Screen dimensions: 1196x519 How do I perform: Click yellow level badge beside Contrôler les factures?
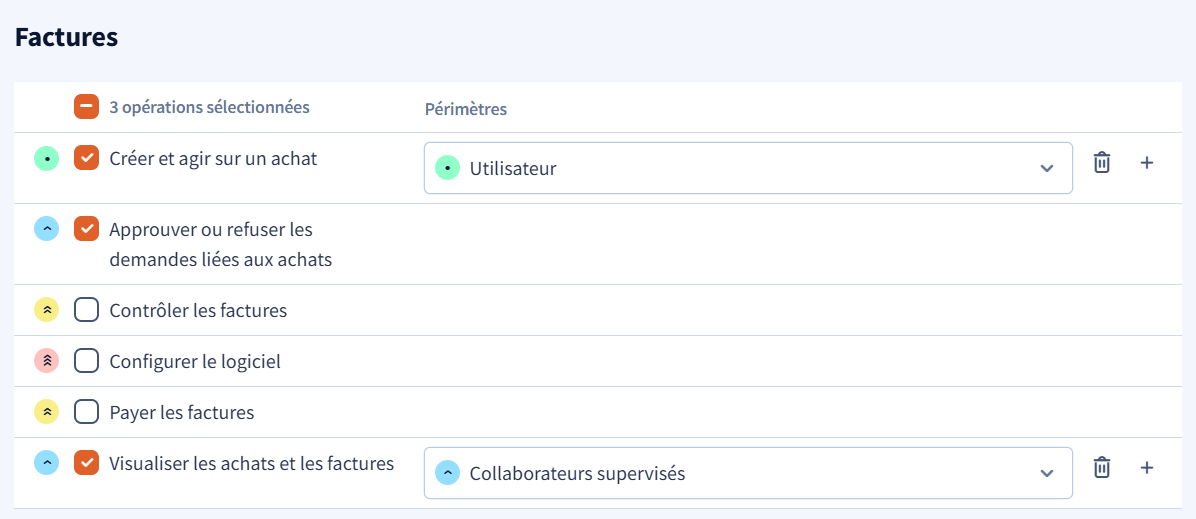coord(47,310)
